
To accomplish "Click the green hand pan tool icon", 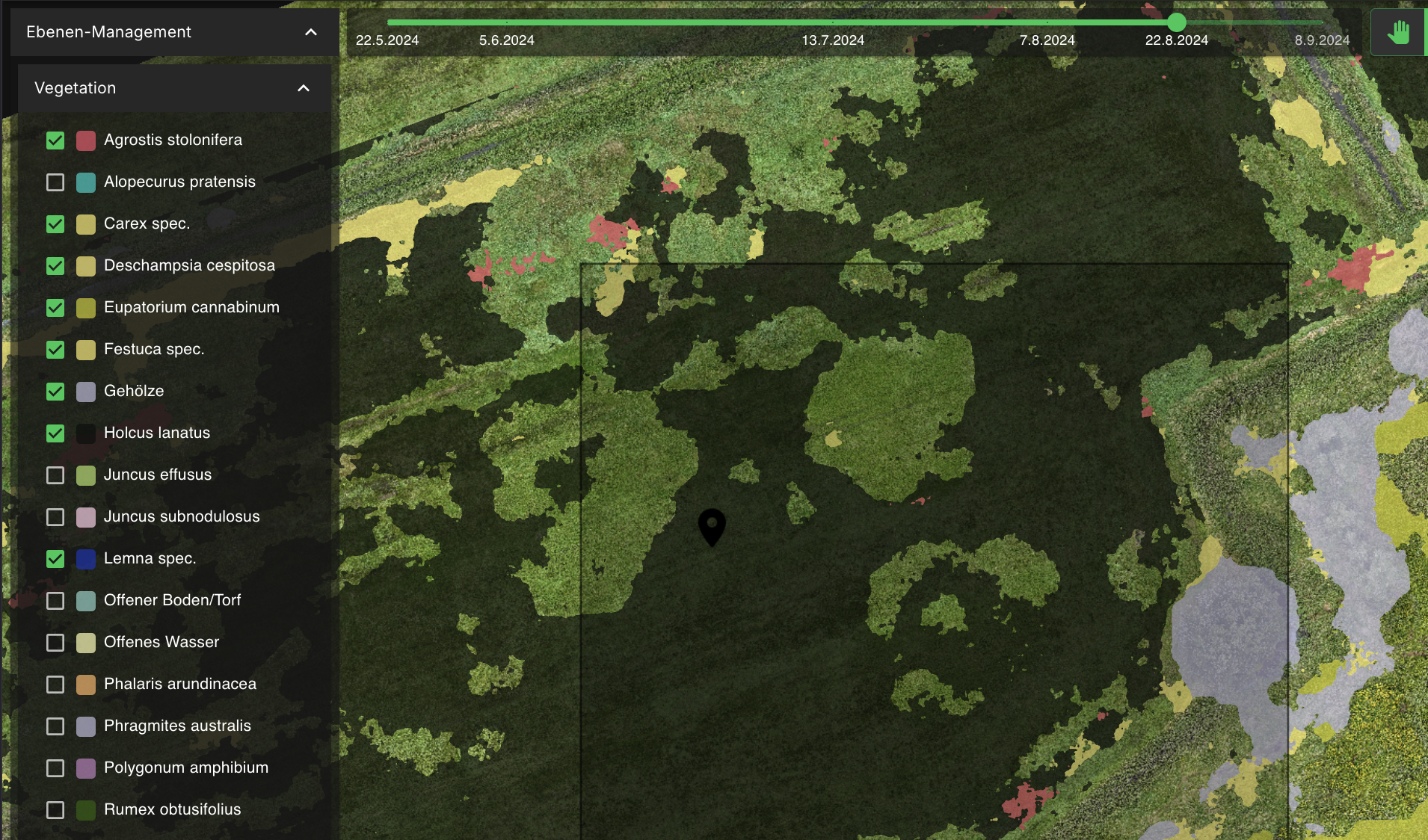I will point(1398,32).
